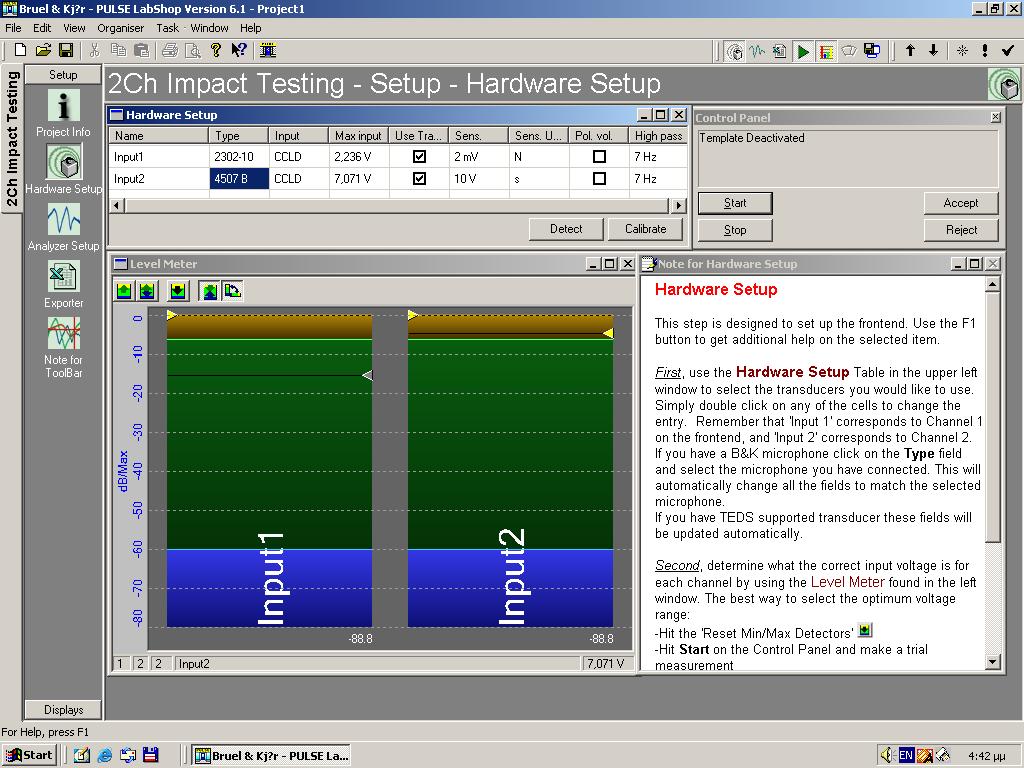This screenshot has height=768, width=1024.
Task: Click the green play toolbar icon
Action: click(803, 51)
